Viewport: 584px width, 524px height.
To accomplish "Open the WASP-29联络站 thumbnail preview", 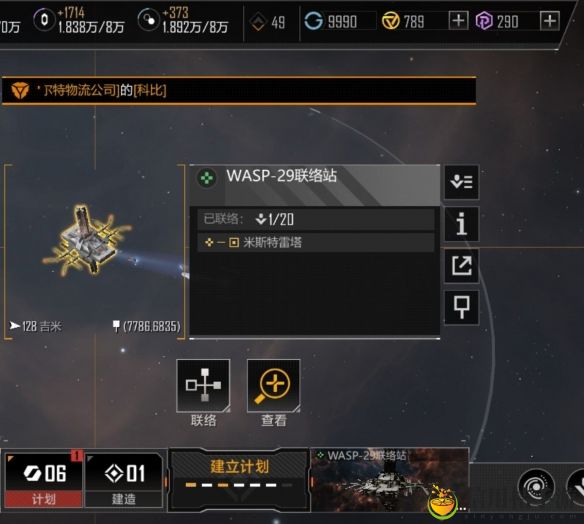I will [390, 480].
